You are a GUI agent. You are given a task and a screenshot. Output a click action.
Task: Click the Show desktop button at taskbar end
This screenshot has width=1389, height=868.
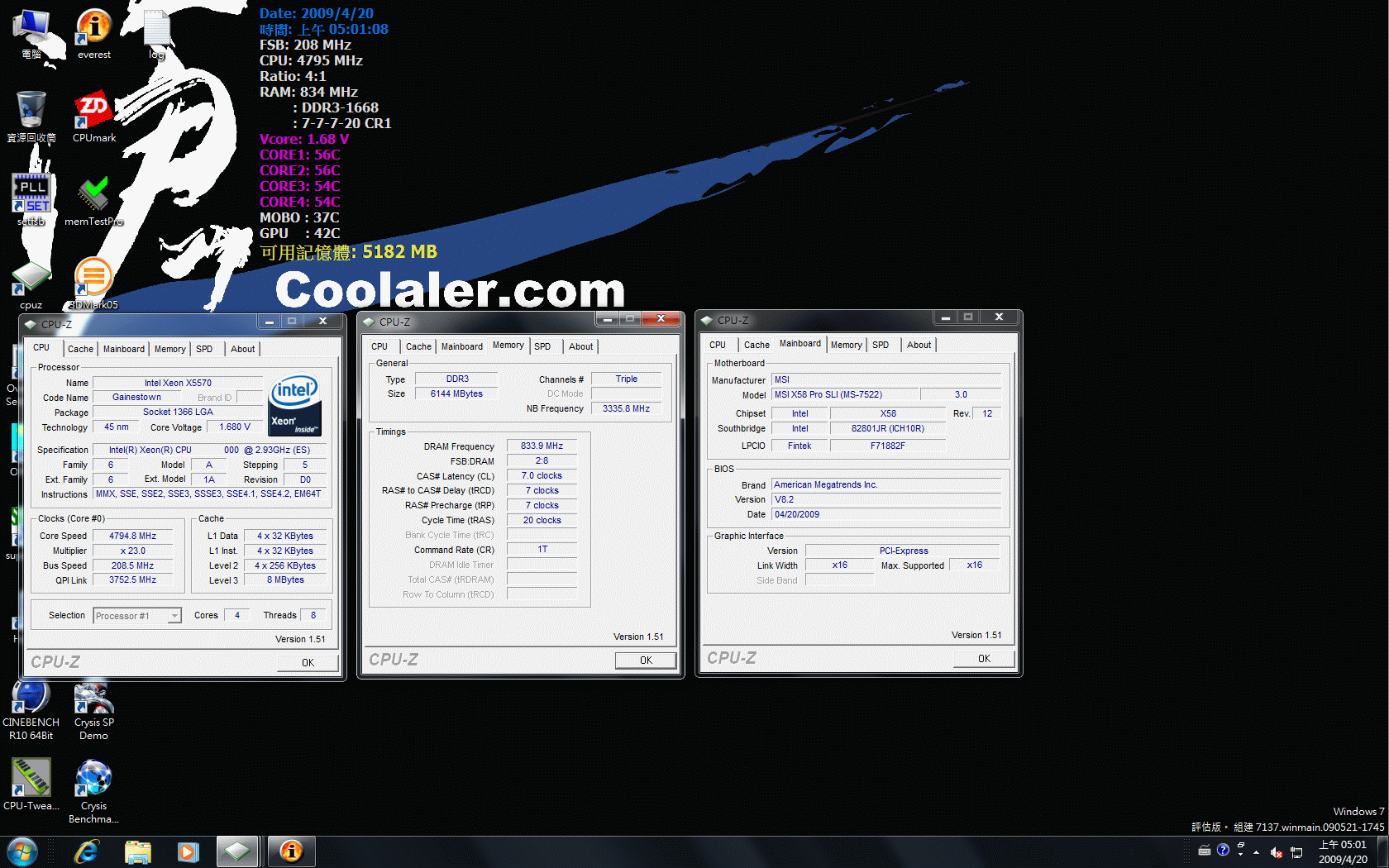pos(1382,851)
